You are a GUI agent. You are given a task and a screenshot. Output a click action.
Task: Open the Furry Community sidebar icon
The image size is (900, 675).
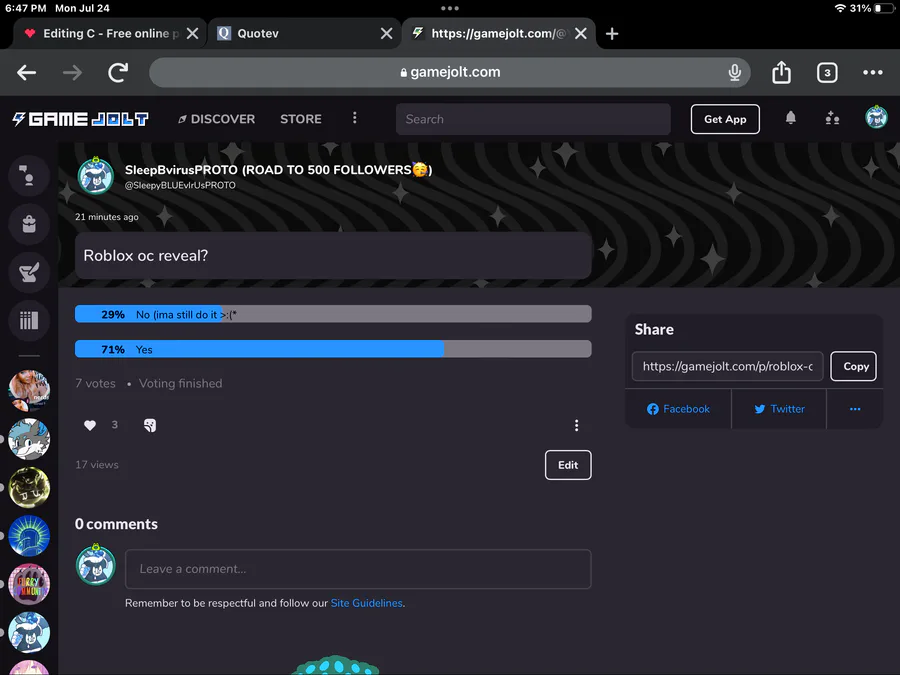pos(29,584)
